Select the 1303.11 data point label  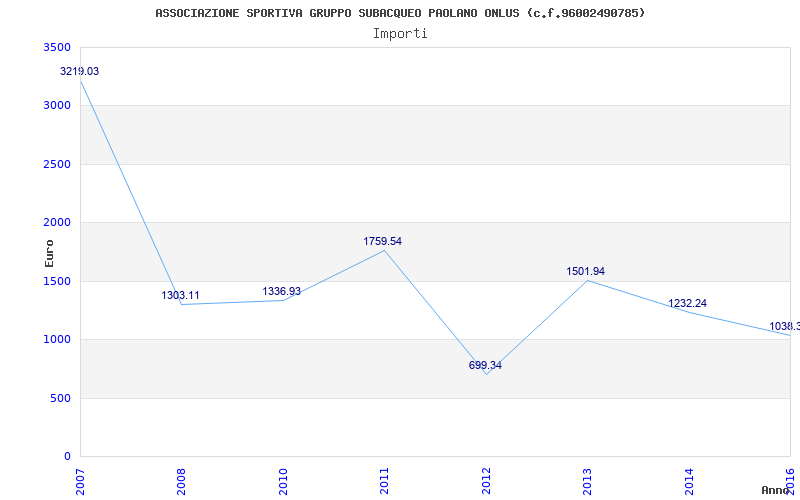coord(181,295)
